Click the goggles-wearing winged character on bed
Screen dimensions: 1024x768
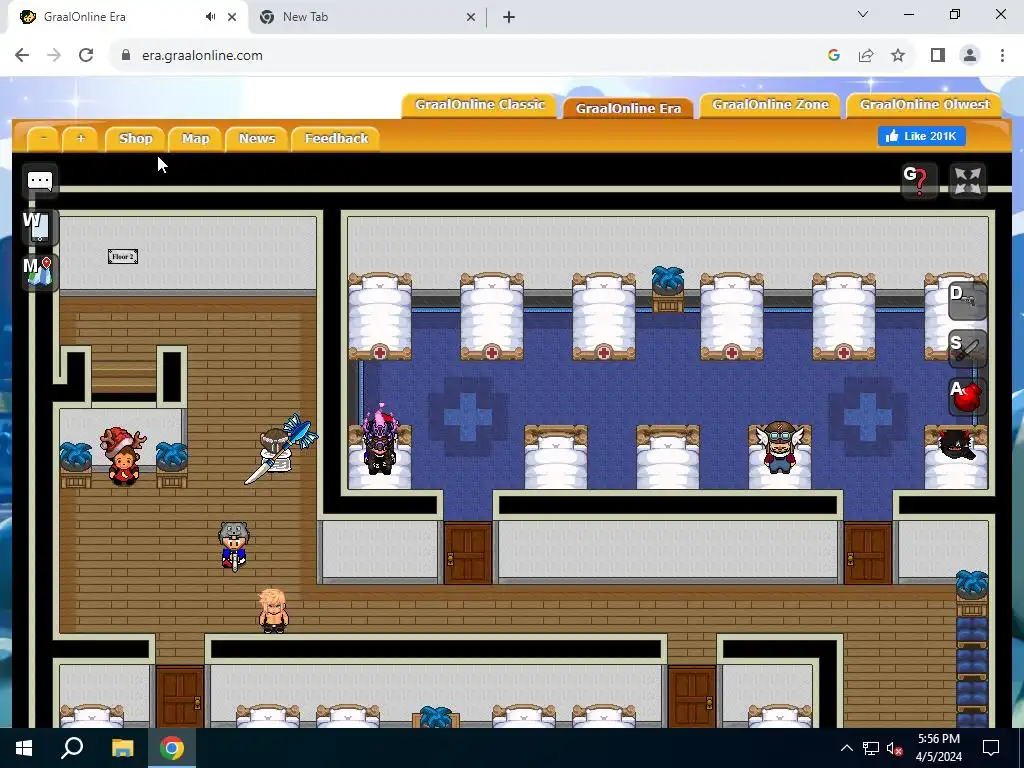(780, 446)
